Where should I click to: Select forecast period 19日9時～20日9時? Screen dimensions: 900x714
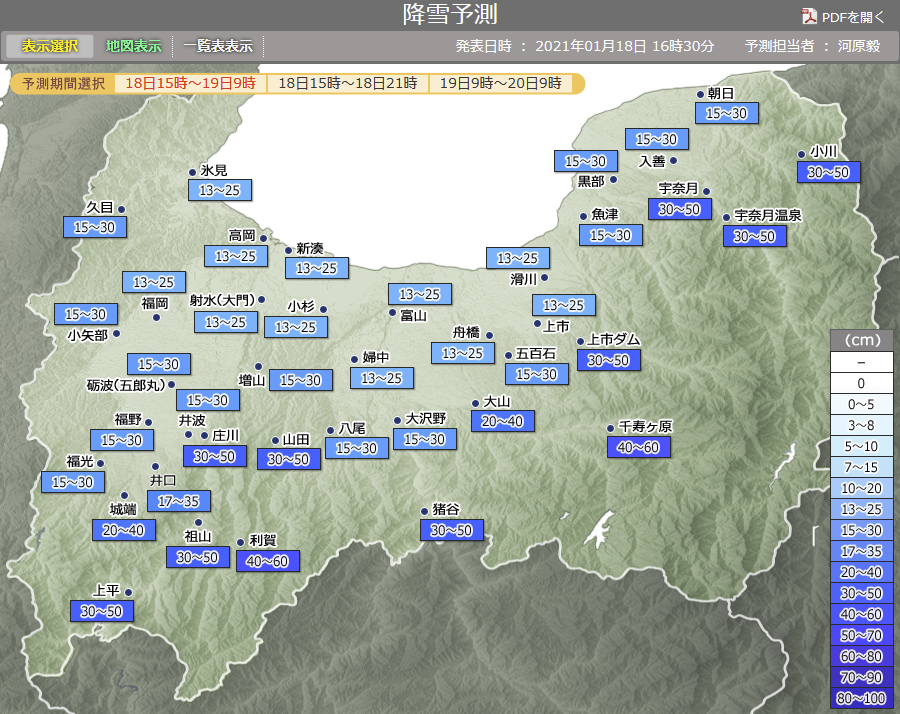tap(501, 83)
